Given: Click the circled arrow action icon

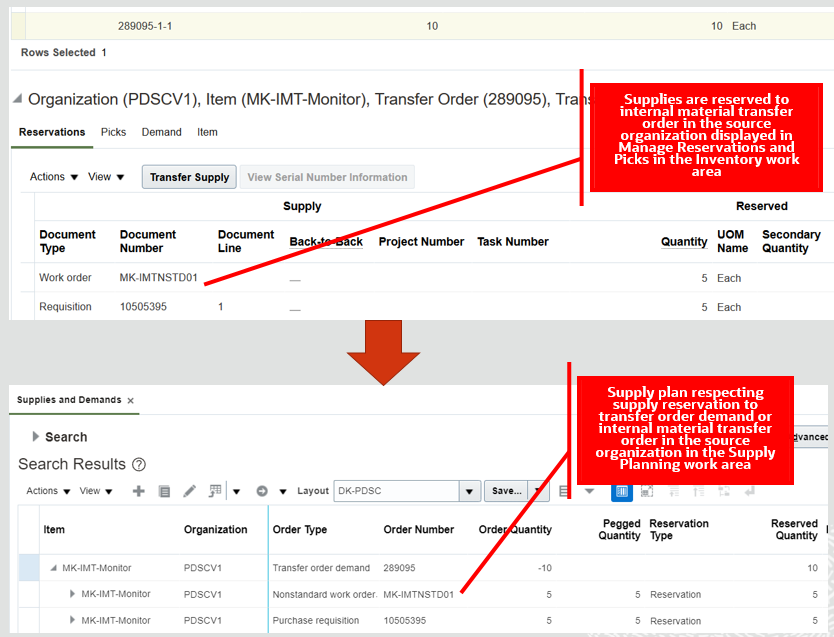Looking at the screenshot, I should (262, 491).
